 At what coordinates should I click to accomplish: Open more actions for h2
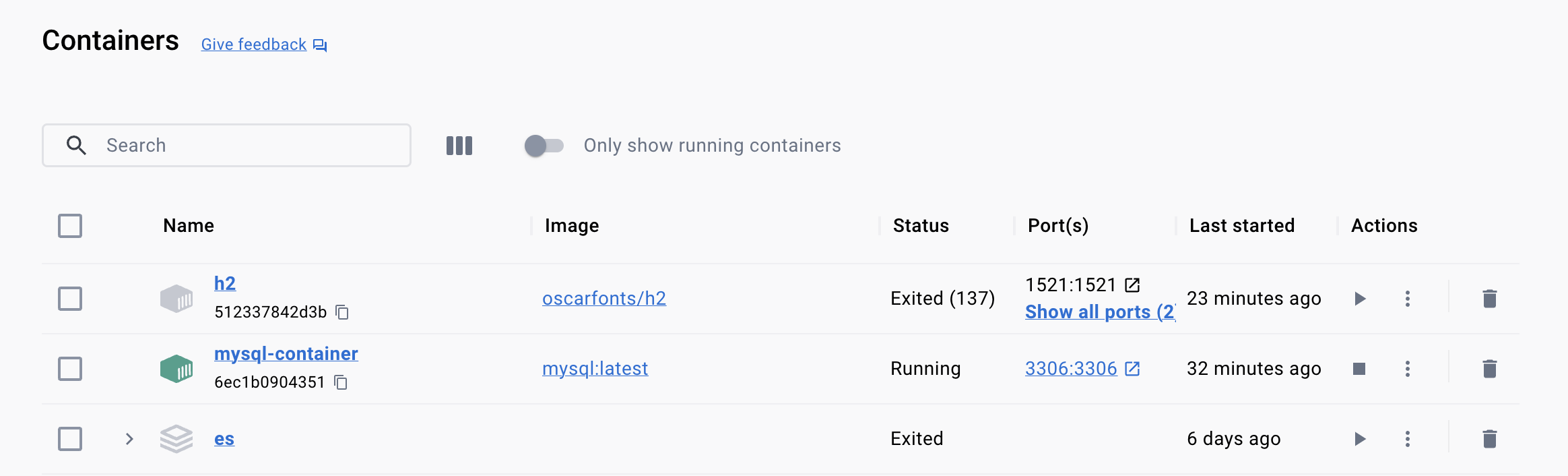point(1407,299)
